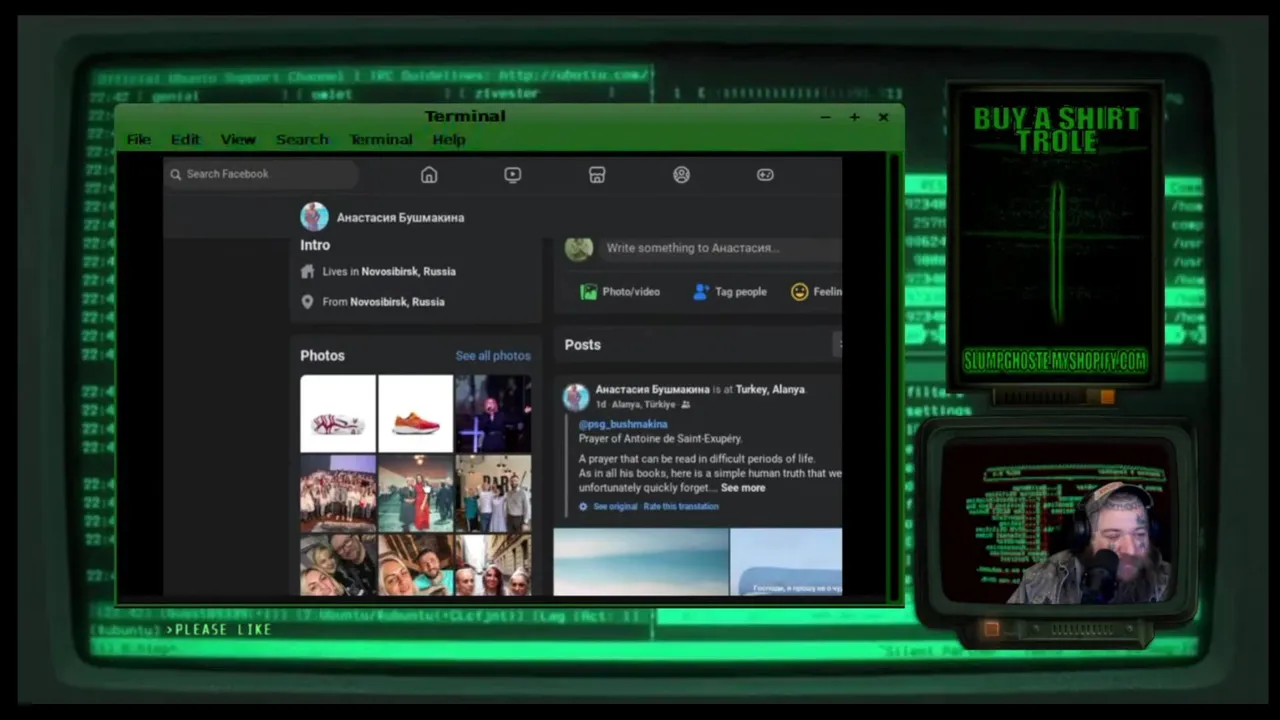Image resolution: width=1280 pixels, height=720 pixels.
Task: Click the gear icon beside See original
Action: tap(584, 507)
